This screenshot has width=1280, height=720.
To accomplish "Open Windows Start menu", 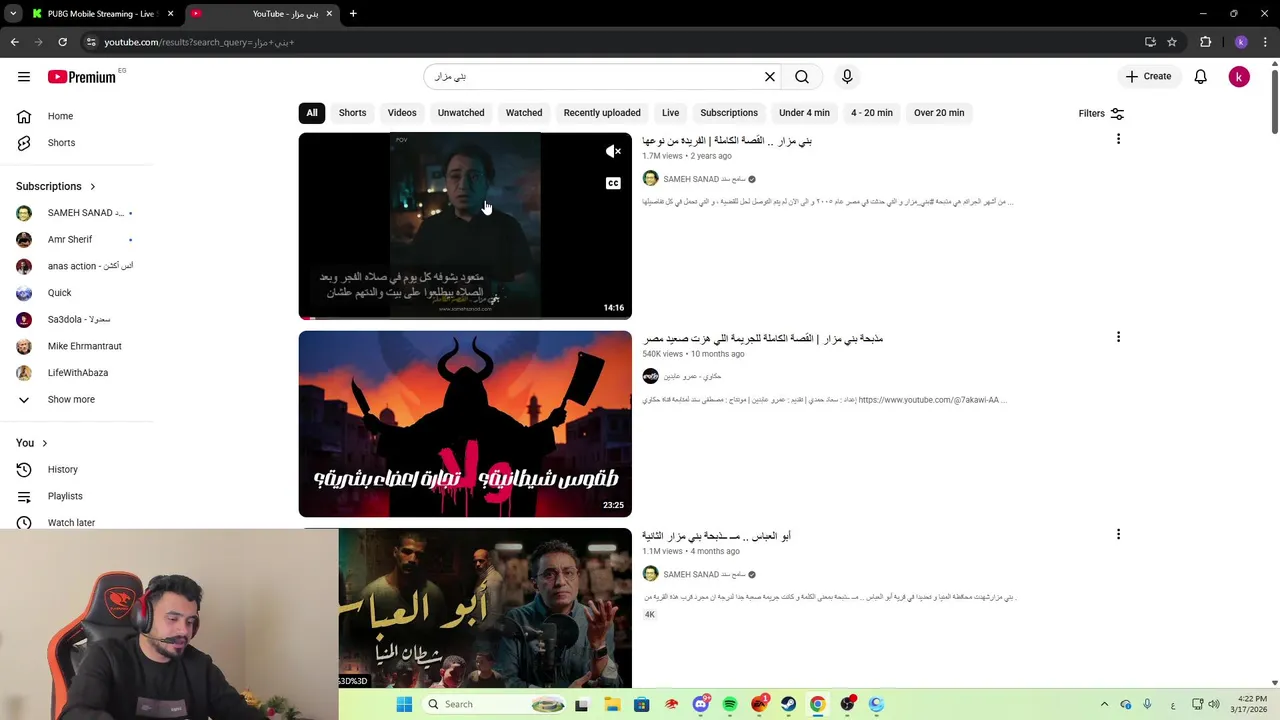I will (404, 704).
